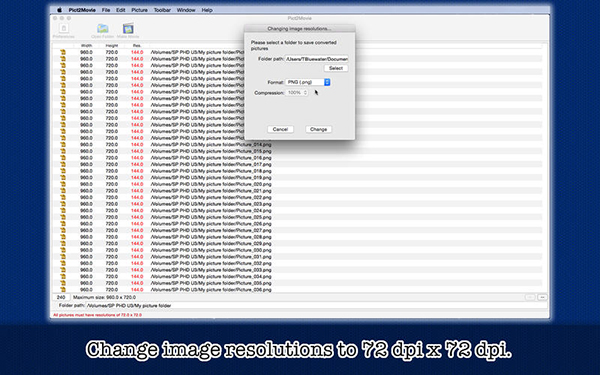
Task: Click the Maximum size: 960.0 x 720.0 text
Action: click(104, 297)
